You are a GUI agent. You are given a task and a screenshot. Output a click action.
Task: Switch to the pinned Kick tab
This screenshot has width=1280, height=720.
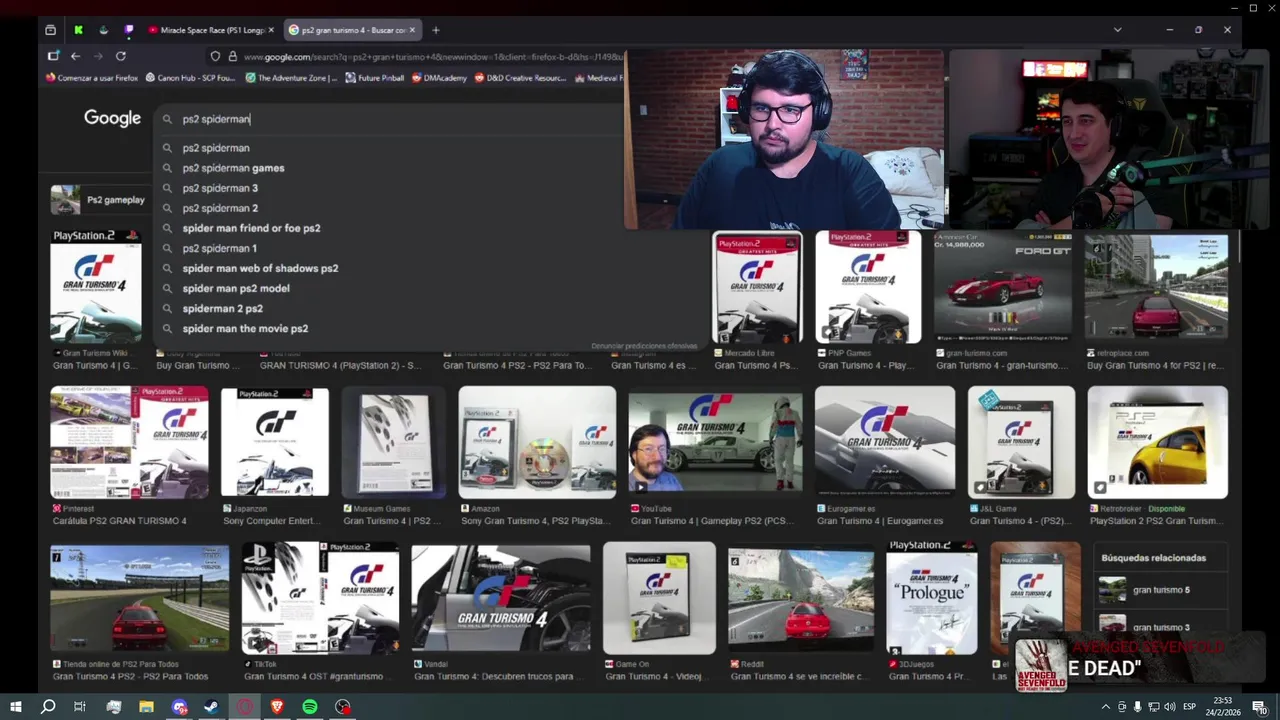78,30
